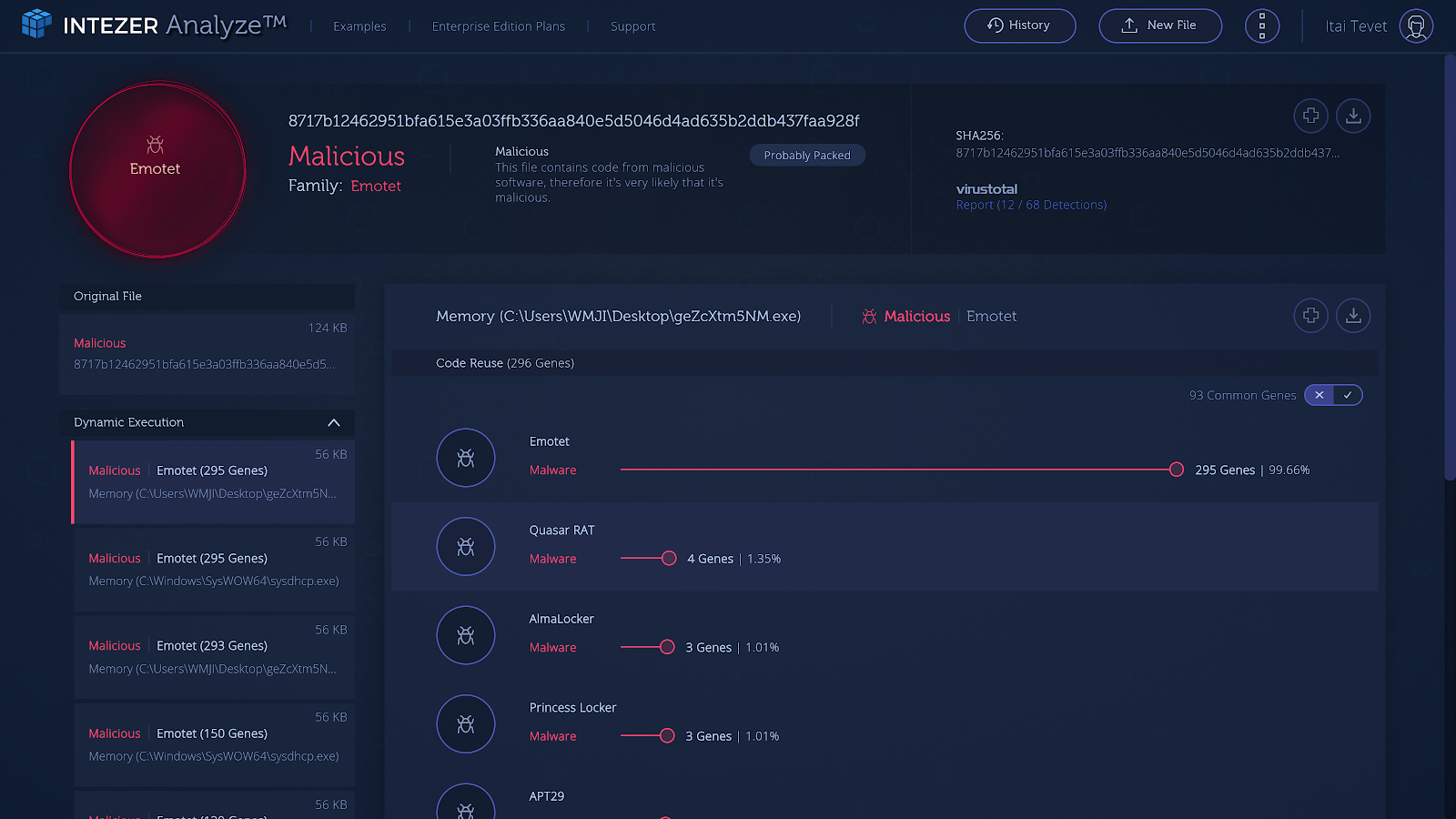
Task: Open the Examples menu item
Action: 359,26
